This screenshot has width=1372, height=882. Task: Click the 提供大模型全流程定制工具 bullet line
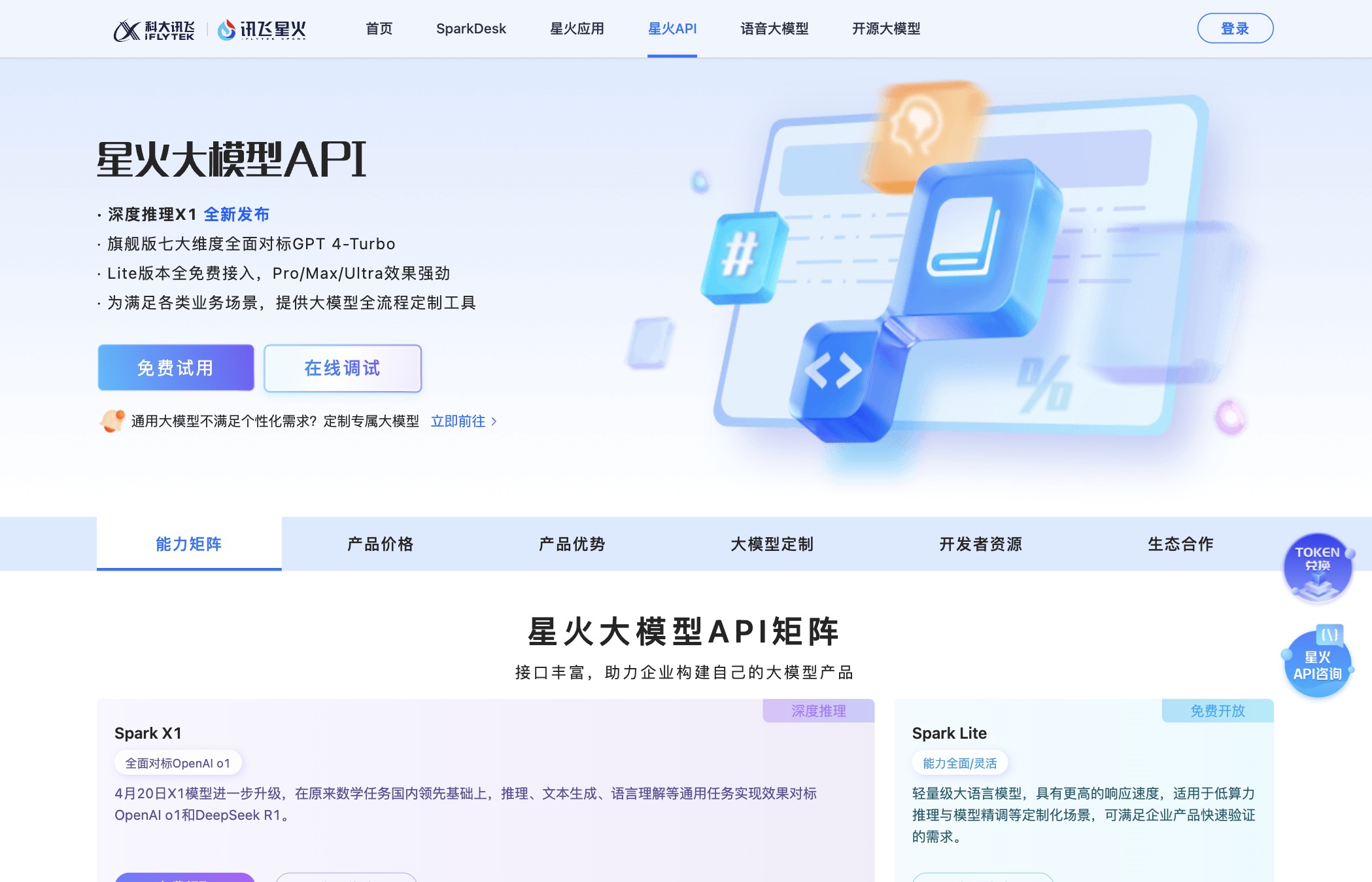tap(292, 303)
